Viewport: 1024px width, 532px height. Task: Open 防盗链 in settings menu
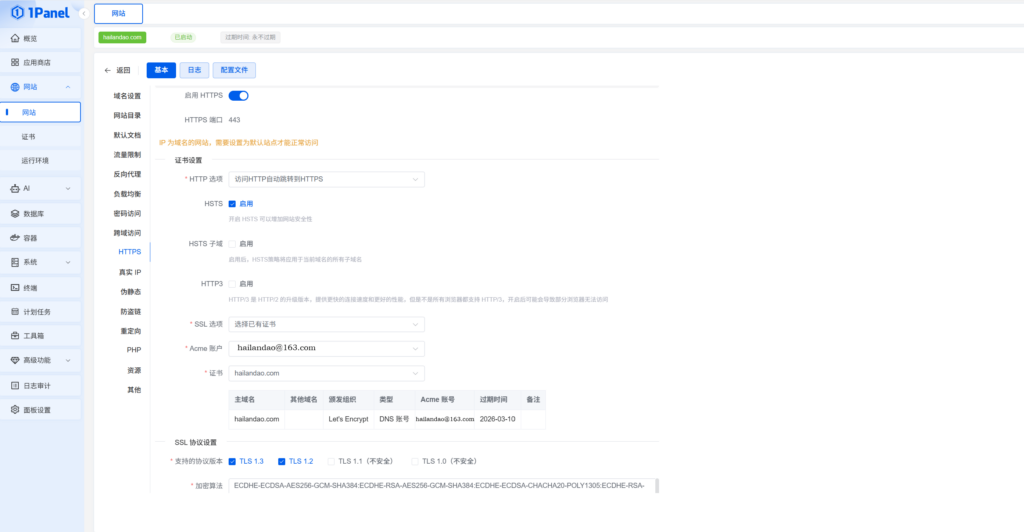pos(131,312)
